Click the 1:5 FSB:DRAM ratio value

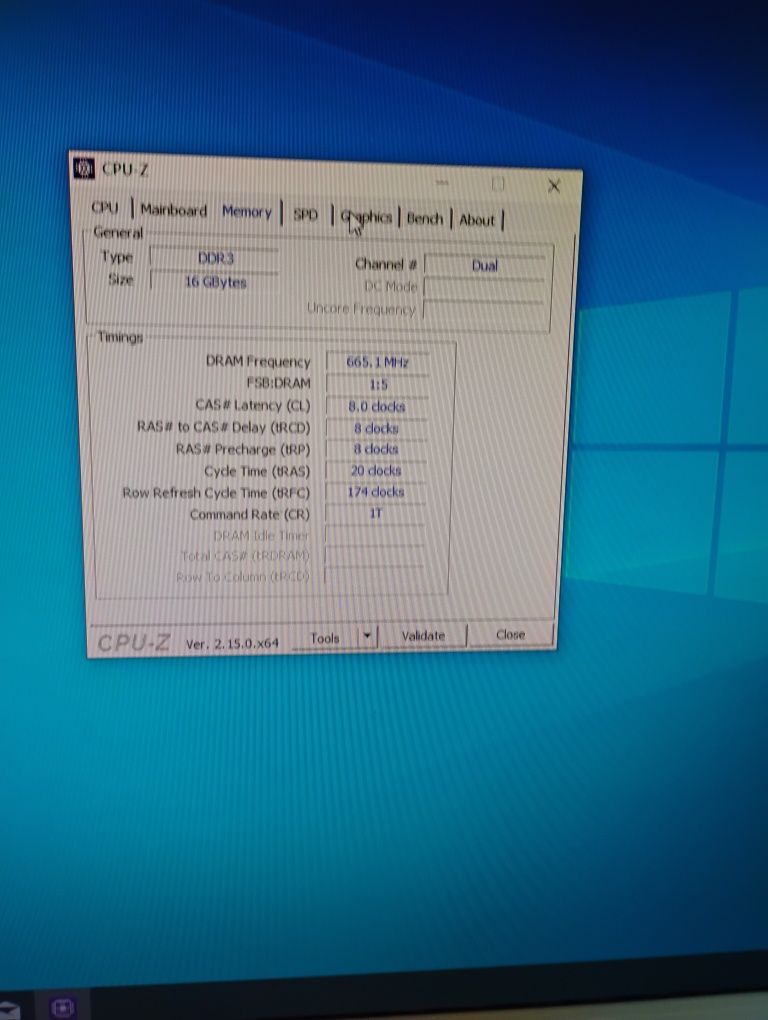coord(377,384)
